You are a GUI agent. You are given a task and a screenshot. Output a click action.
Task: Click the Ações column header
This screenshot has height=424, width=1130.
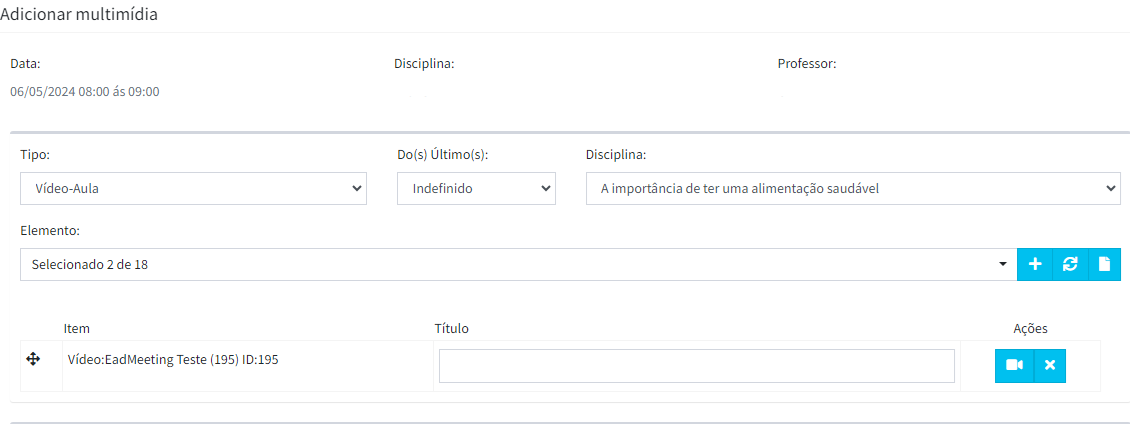pos(1031,329)
